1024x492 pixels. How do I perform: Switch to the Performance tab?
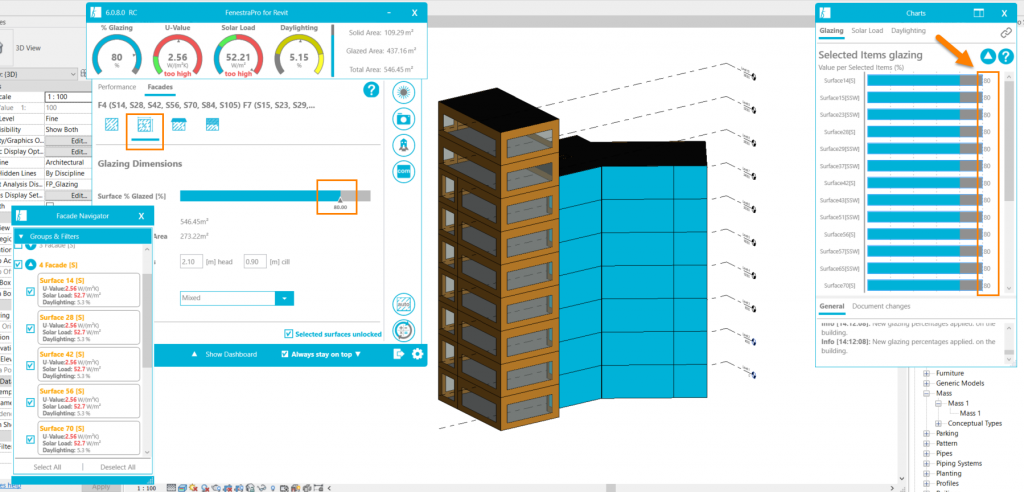click(117, 87)
